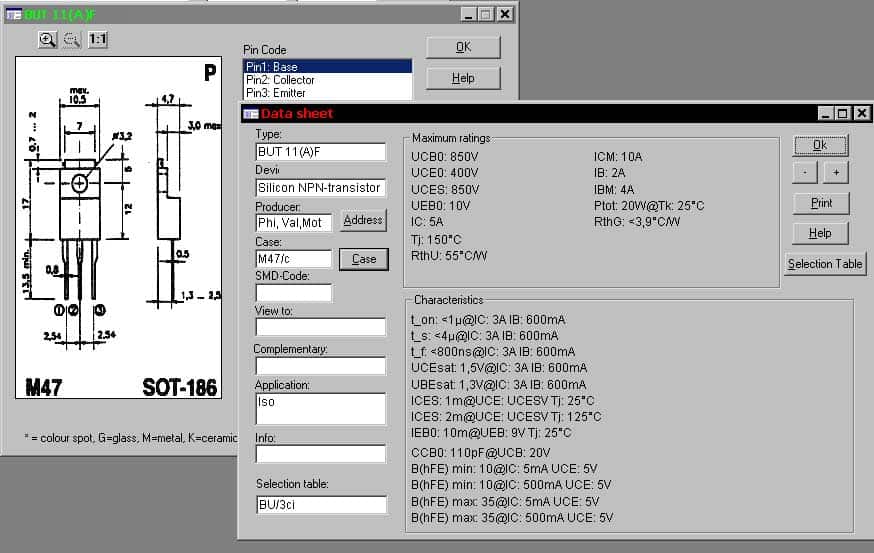
Task: Click the UBEsat: 1,3V characteristic line
Action: pyautogui.click(x=498, y=385)
